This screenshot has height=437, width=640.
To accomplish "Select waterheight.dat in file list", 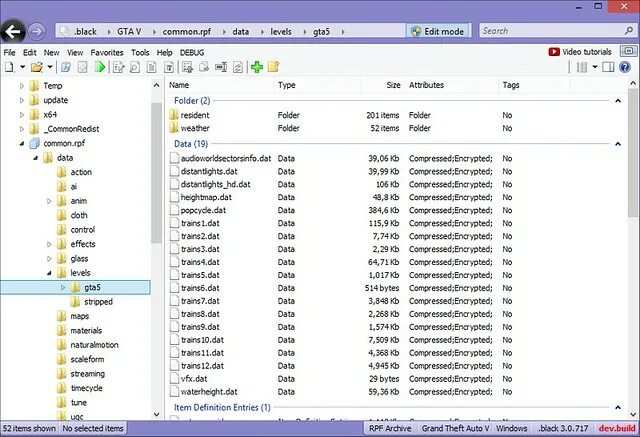I will pos(209,392).
